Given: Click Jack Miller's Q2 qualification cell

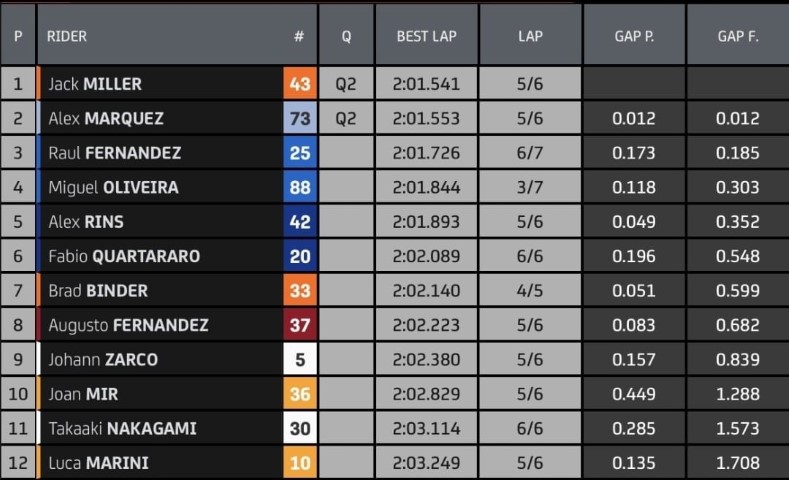Looking at the screenshot, I should pos(346,84).
